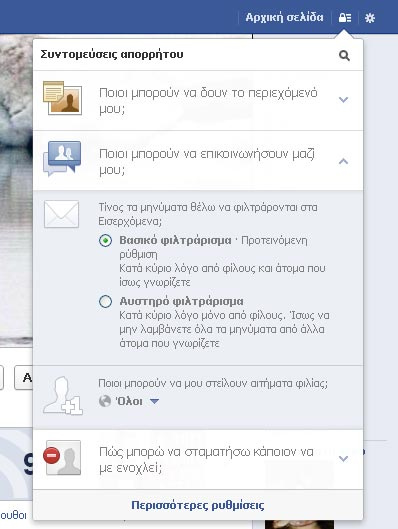Expand 'Πώς μπορώ να σταματήσω κάποιον' chevron
398x529 pixels.
click(343, 458)
